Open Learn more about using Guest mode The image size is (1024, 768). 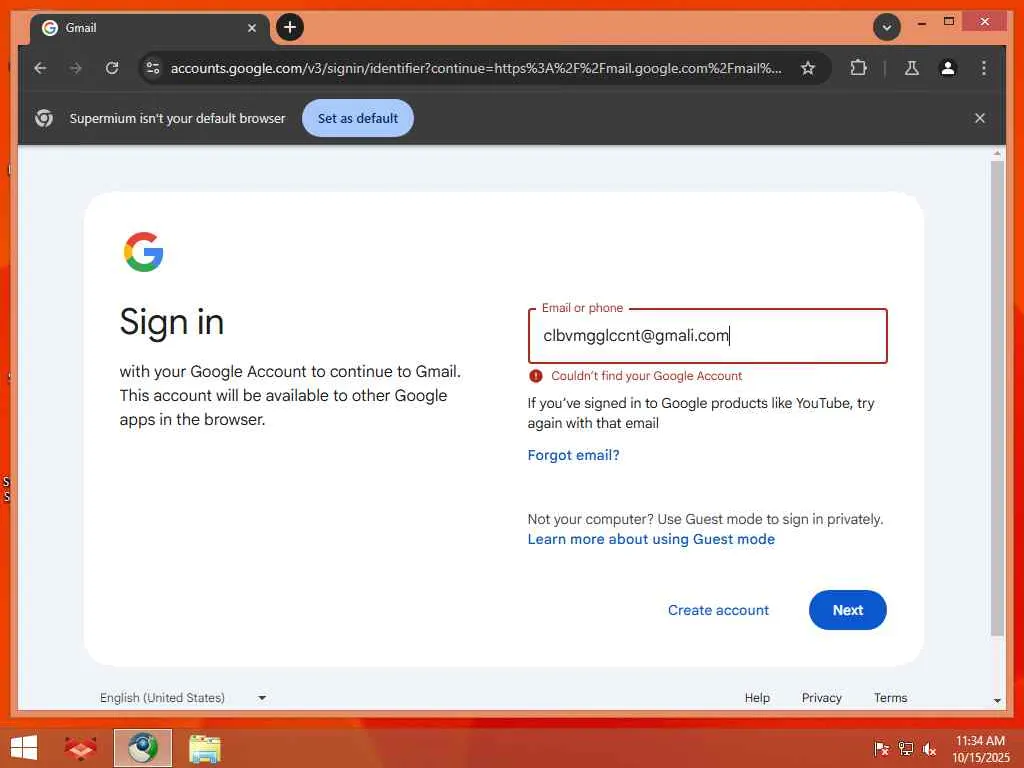(651, 539)
